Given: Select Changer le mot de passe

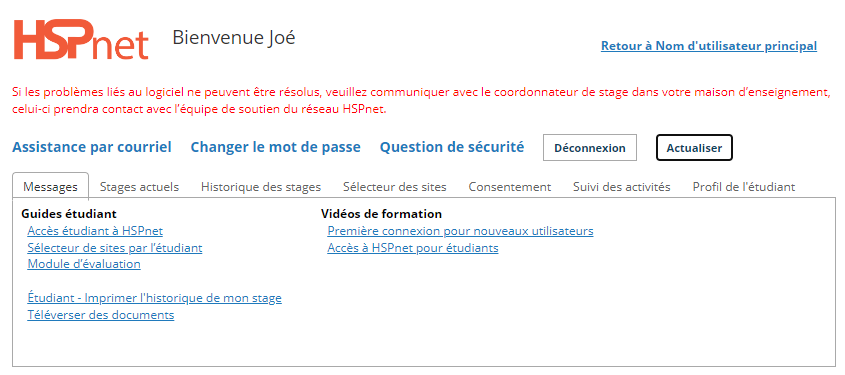Looking at the screenshot, I should (275, 147).
